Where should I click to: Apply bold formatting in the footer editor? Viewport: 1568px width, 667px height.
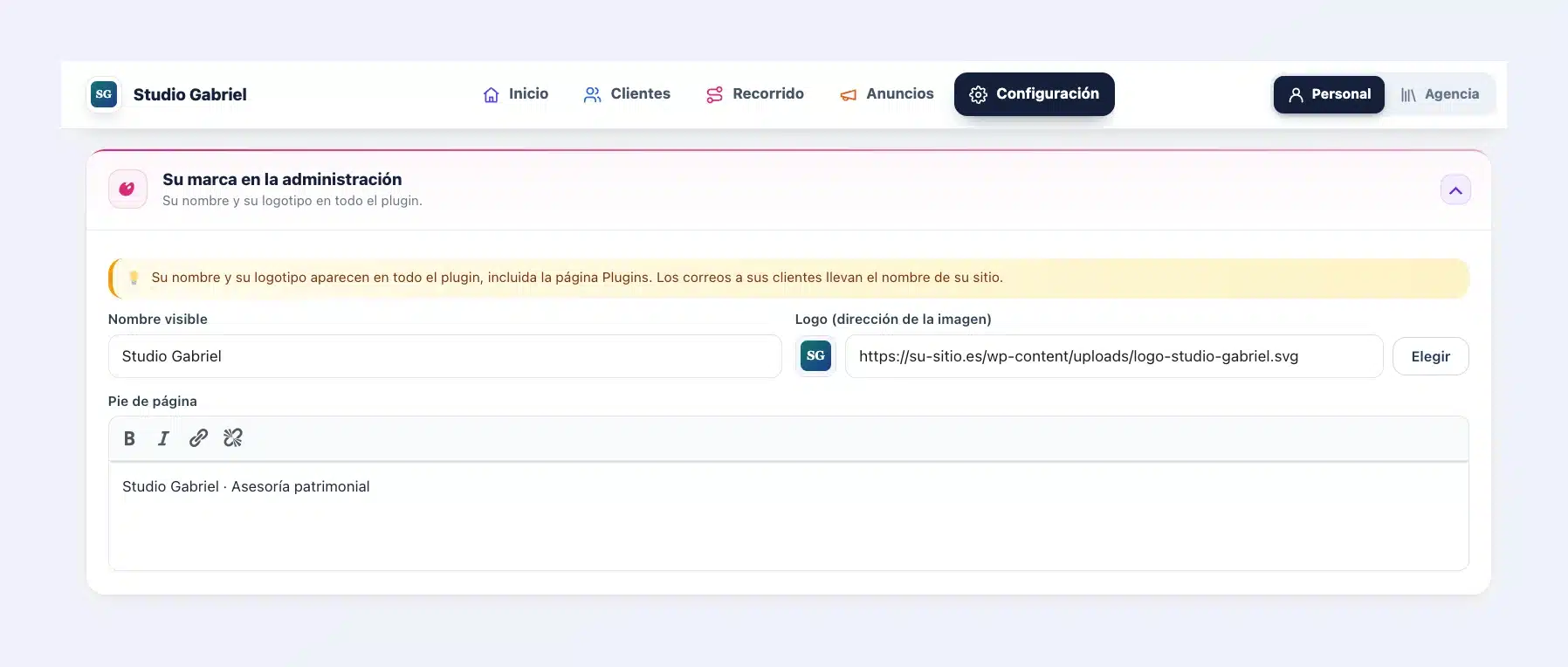[x=129, y=438]
